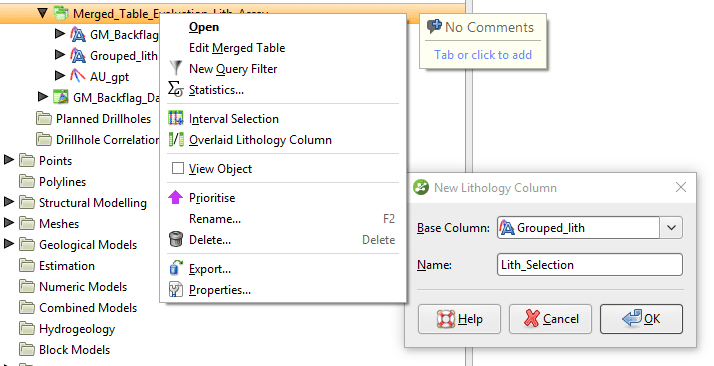The width and height of the screenshot is (714, 366).
Task: Click the Overlaid Lithology Column icon
Action: point(176,139)
